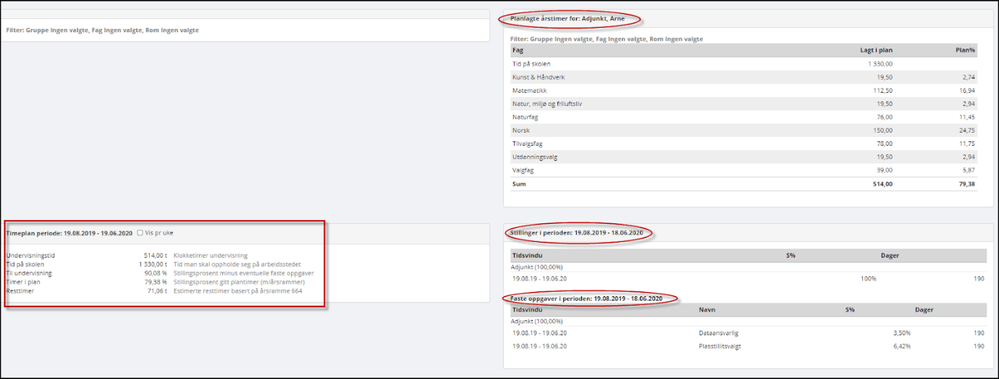Click '16,94' in the Matematikk row
The height and width of the screenshot is (379, 999).
point(968,90)
